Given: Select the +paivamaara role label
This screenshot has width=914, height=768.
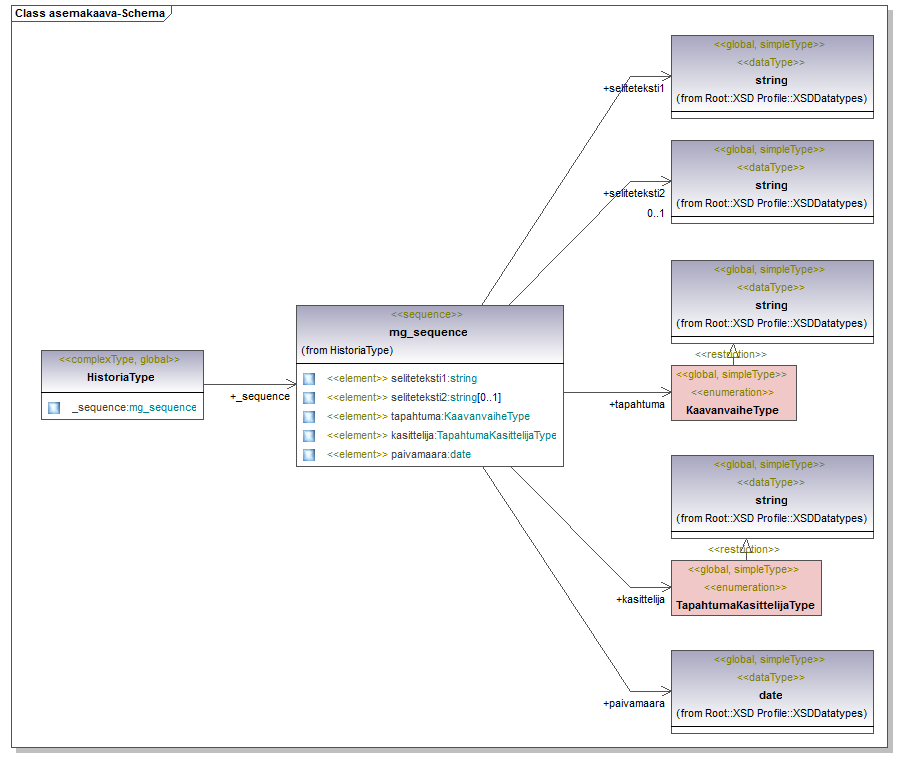Looking at the screenshot, I should coord(634,704).
